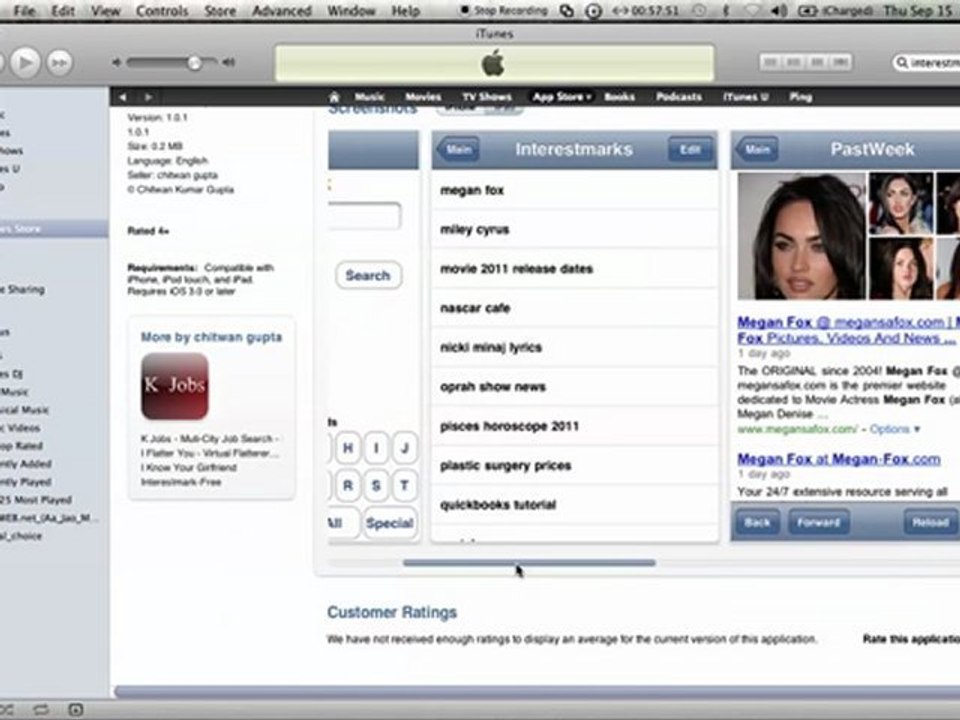The image size is (960, 720).
Task: Click More by chitwan gupta heading
Action: (x=211, y=337)
